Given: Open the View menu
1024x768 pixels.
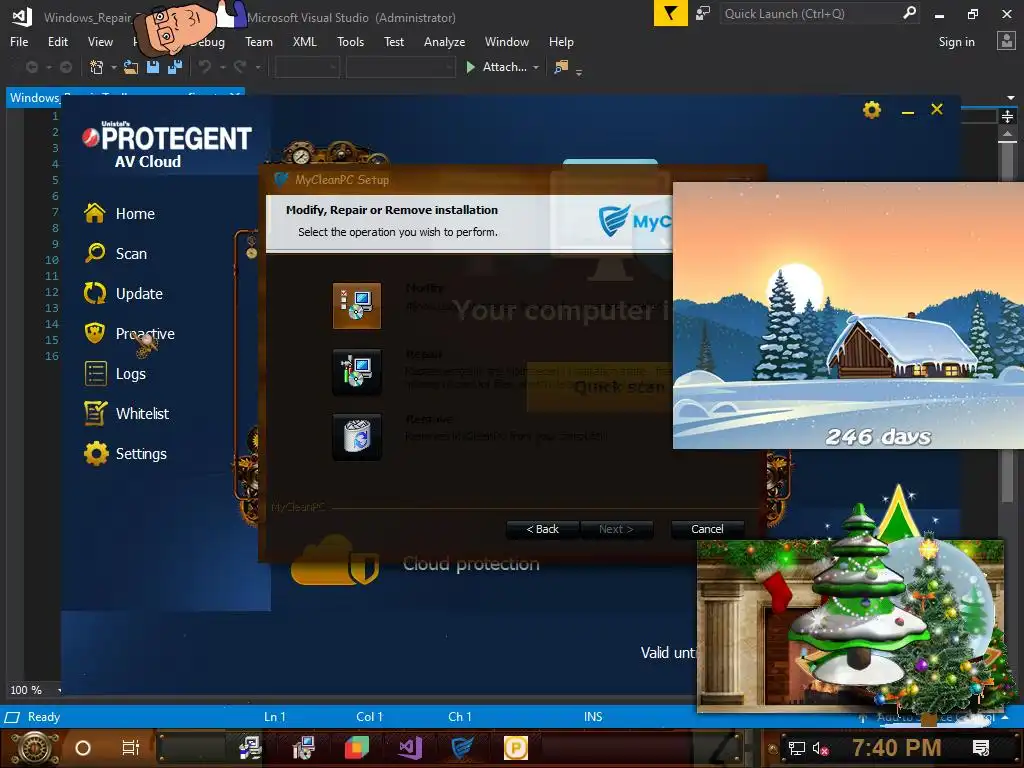Looking at the screenshot, I should point(100,42).
